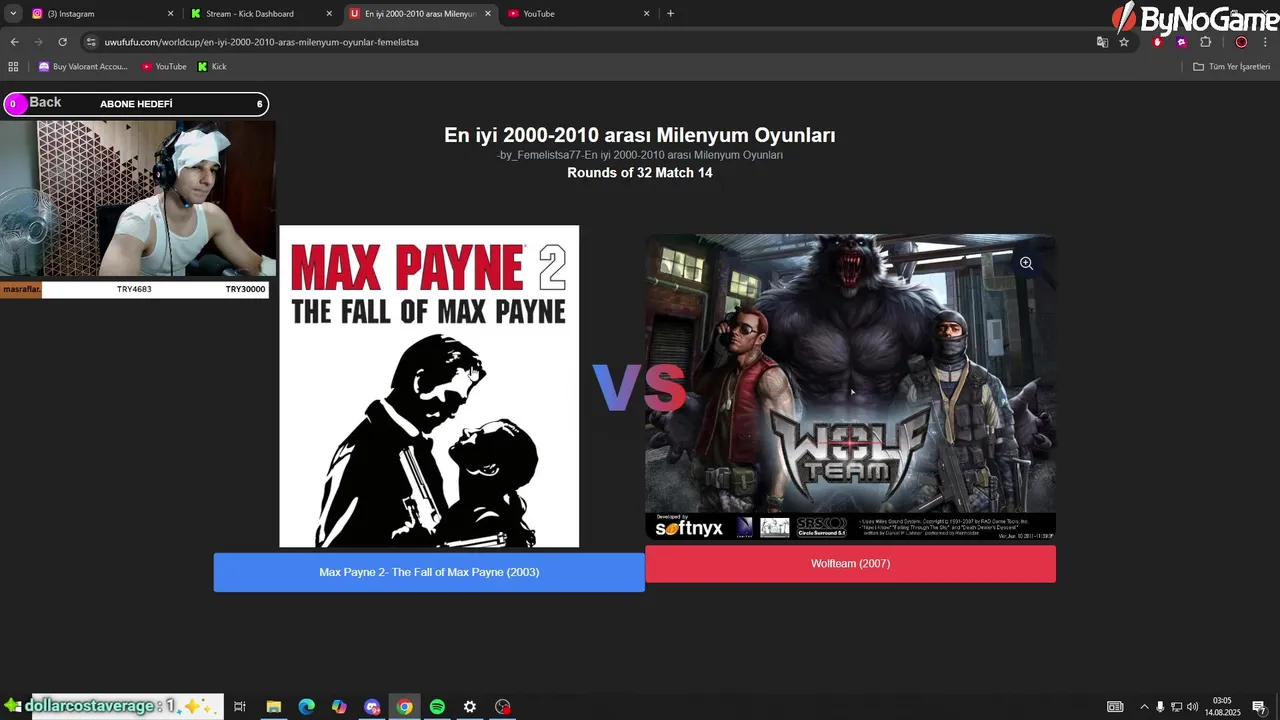Select the Max Payne 2 cover image
The width and height of the screenshot is (1280, 720).
click(x=429, y=386)
